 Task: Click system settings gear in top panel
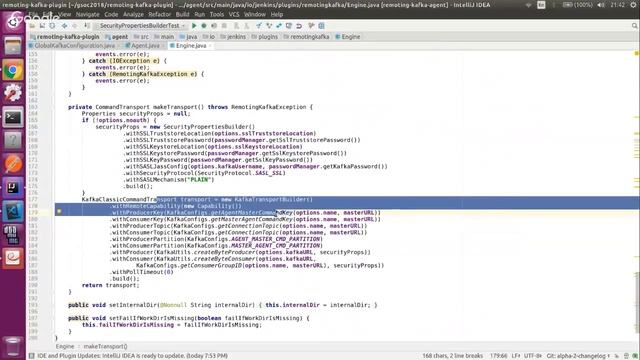(633, 5)
